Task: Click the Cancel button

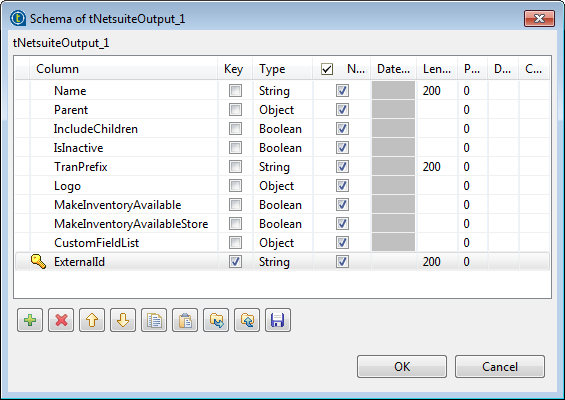Action: pos(500,366)
